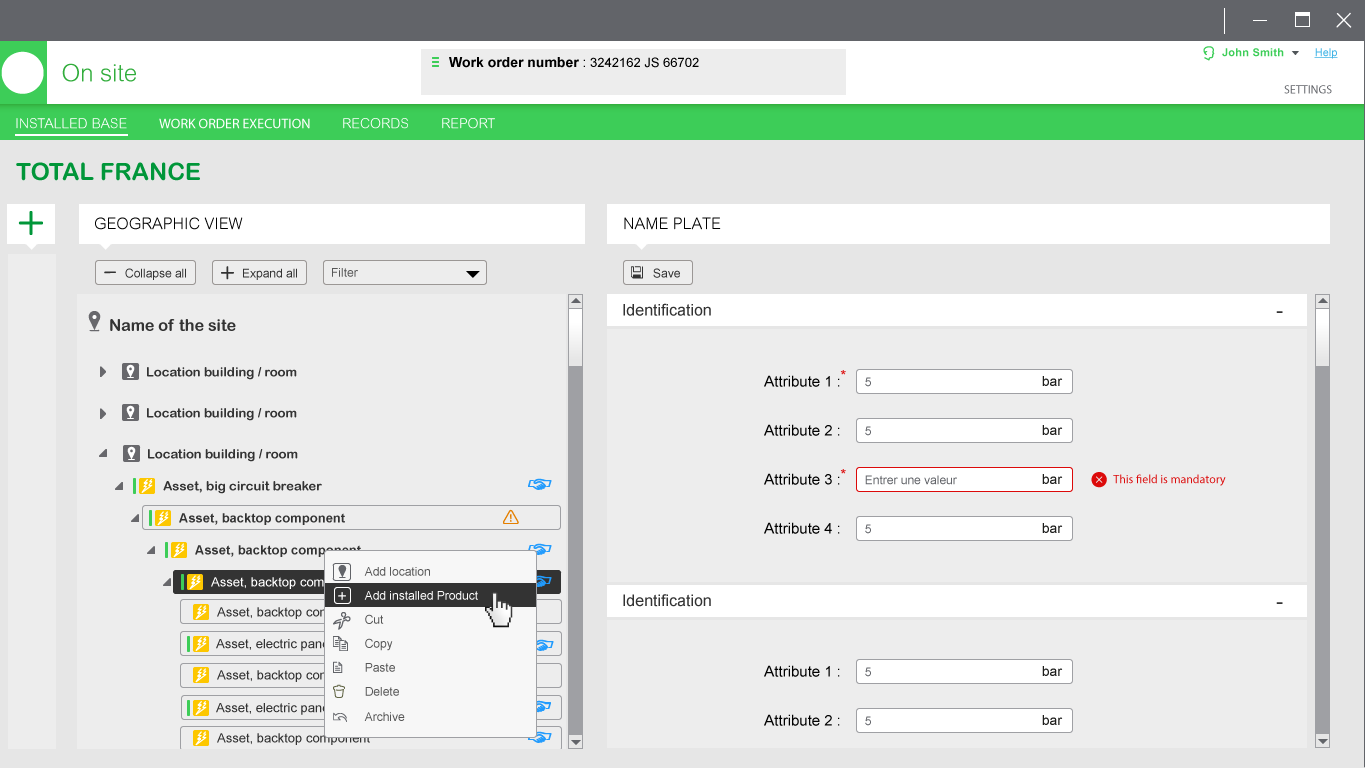Select the Asset, big circuit breaker row
1366x768 pixels.
click(242, 486)
